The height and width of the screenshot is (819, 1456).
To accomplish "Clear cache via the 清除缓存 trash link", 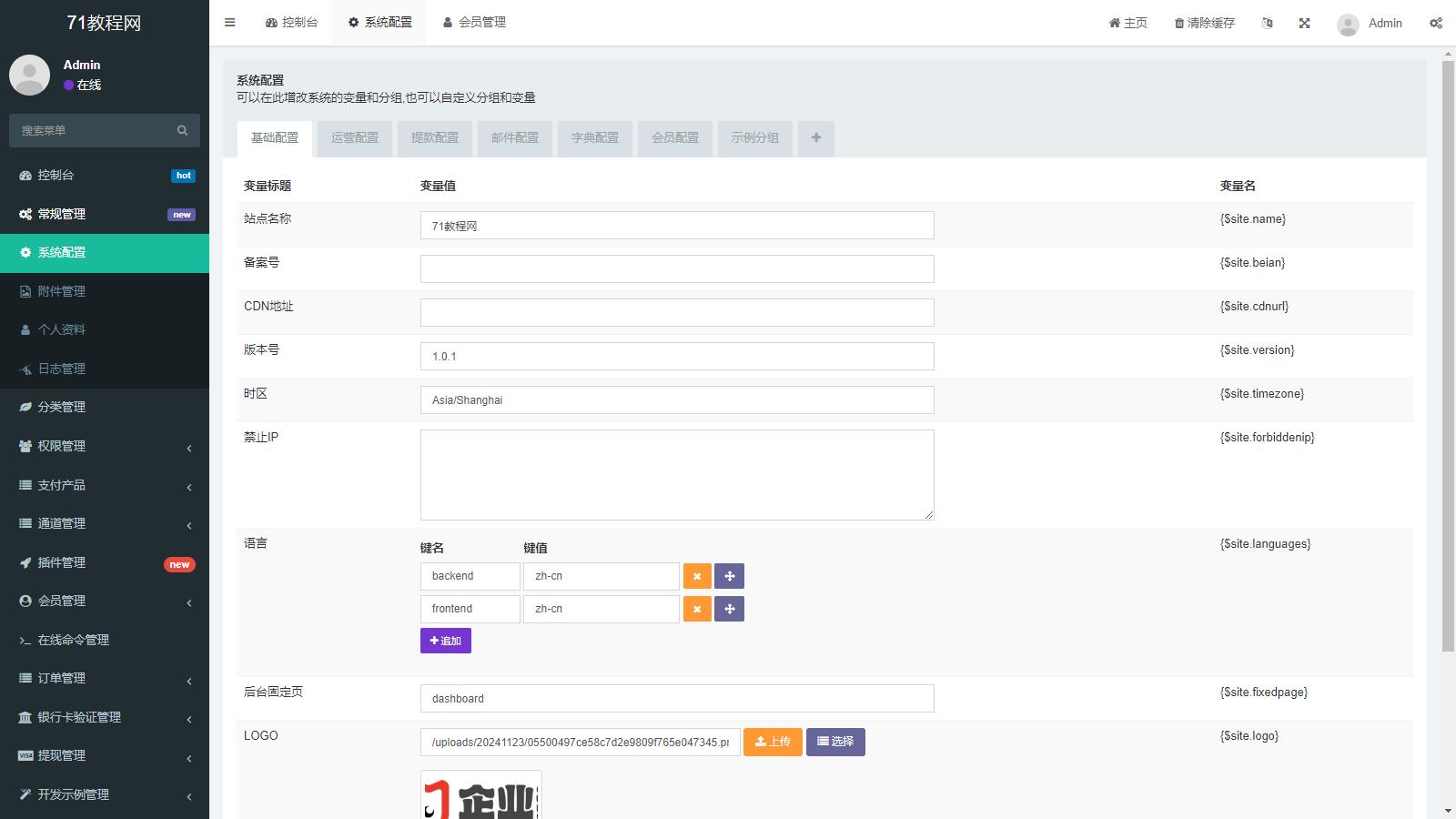I will (1204, 23).
